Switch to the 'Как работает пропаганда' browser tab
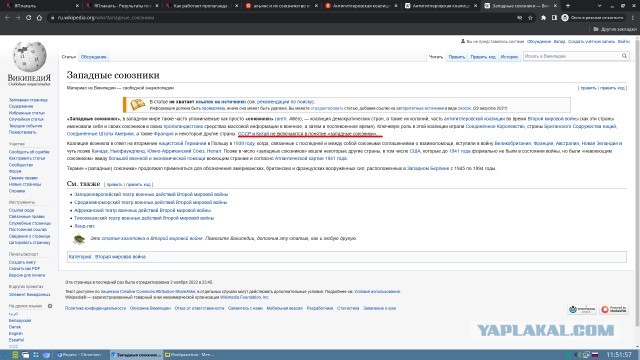Screen dimensions: 640x360 202,6
